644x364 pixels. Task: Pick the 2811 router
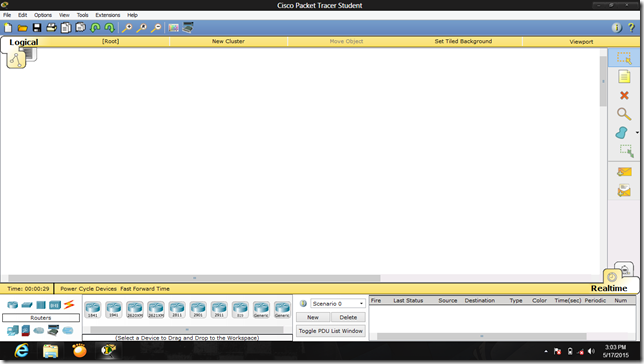click(177, 310)
